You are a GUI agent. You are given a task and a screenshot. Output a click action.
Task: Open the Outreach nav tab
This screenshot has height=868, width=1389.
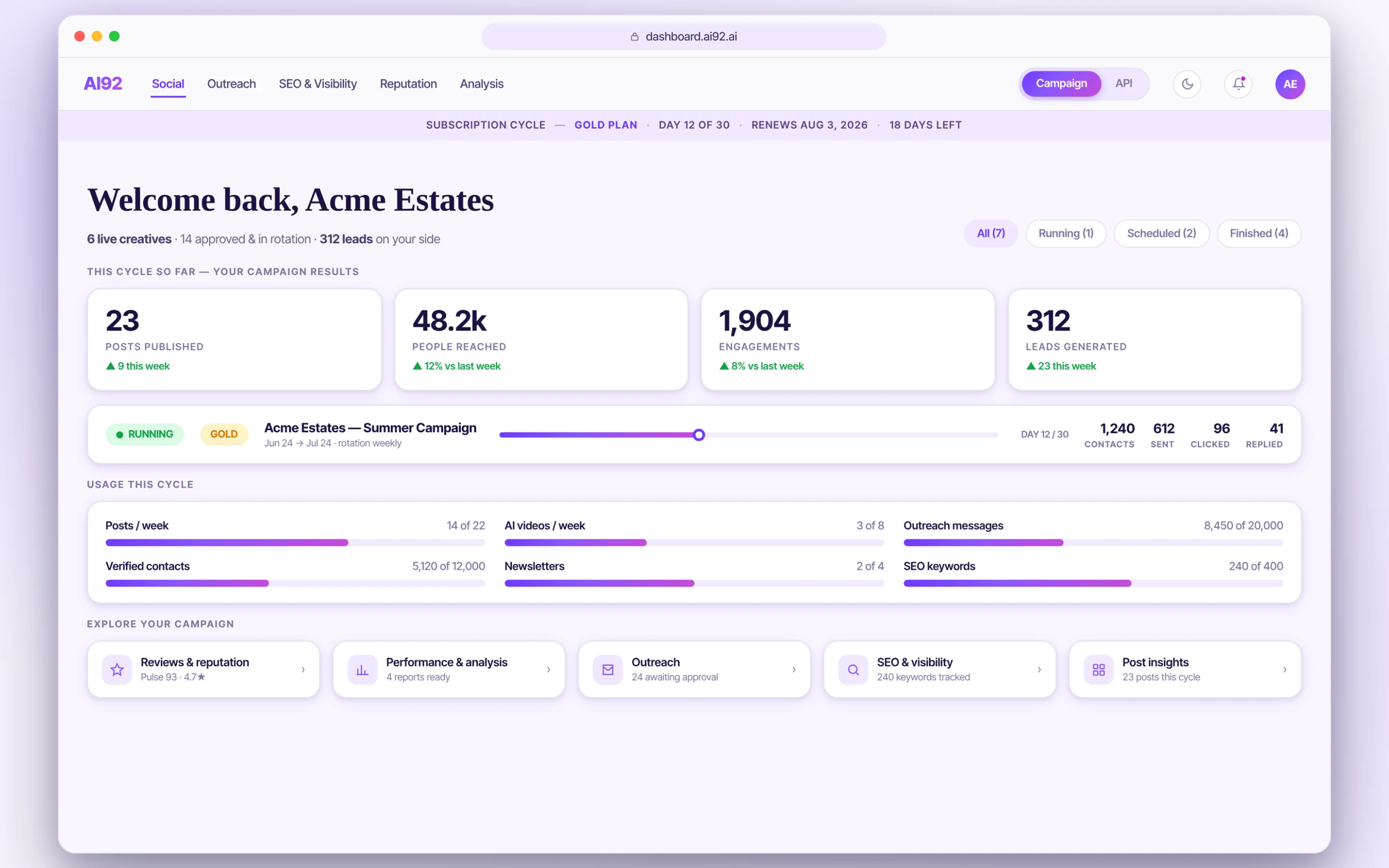(x=231, y=84)
